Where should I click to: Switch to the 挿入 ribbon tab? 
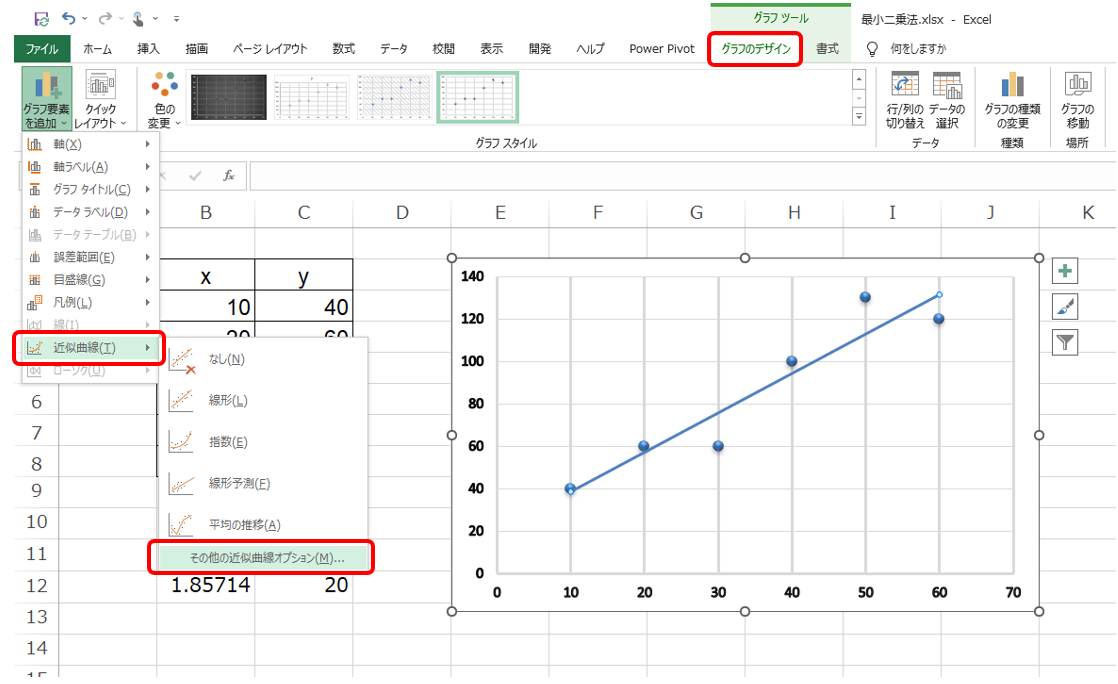point(148,49)
